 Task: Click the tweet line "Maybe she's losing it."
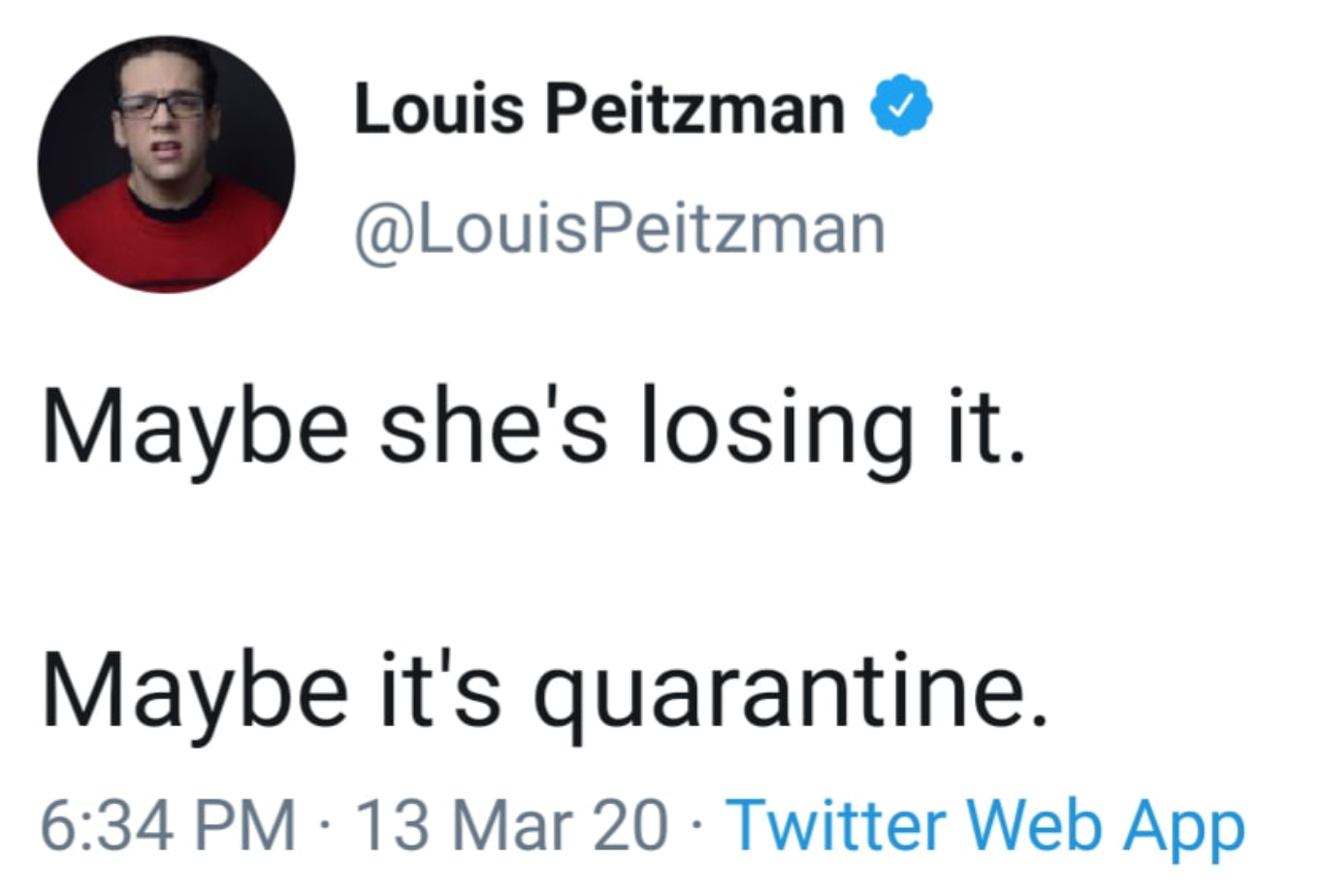[532, 429]
